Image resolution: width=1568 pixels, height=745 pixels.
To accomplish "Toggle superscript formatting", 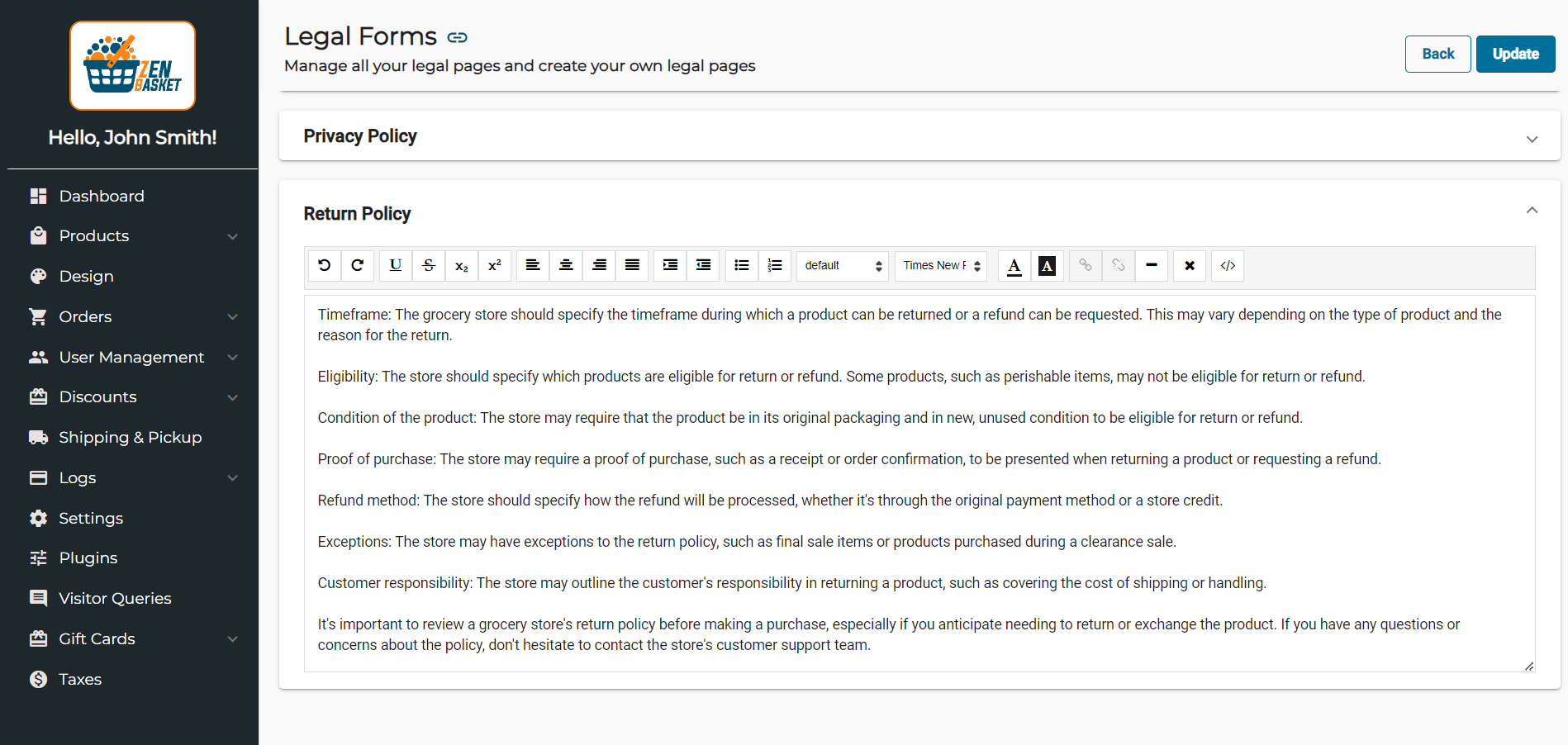I will pos(495,265).
